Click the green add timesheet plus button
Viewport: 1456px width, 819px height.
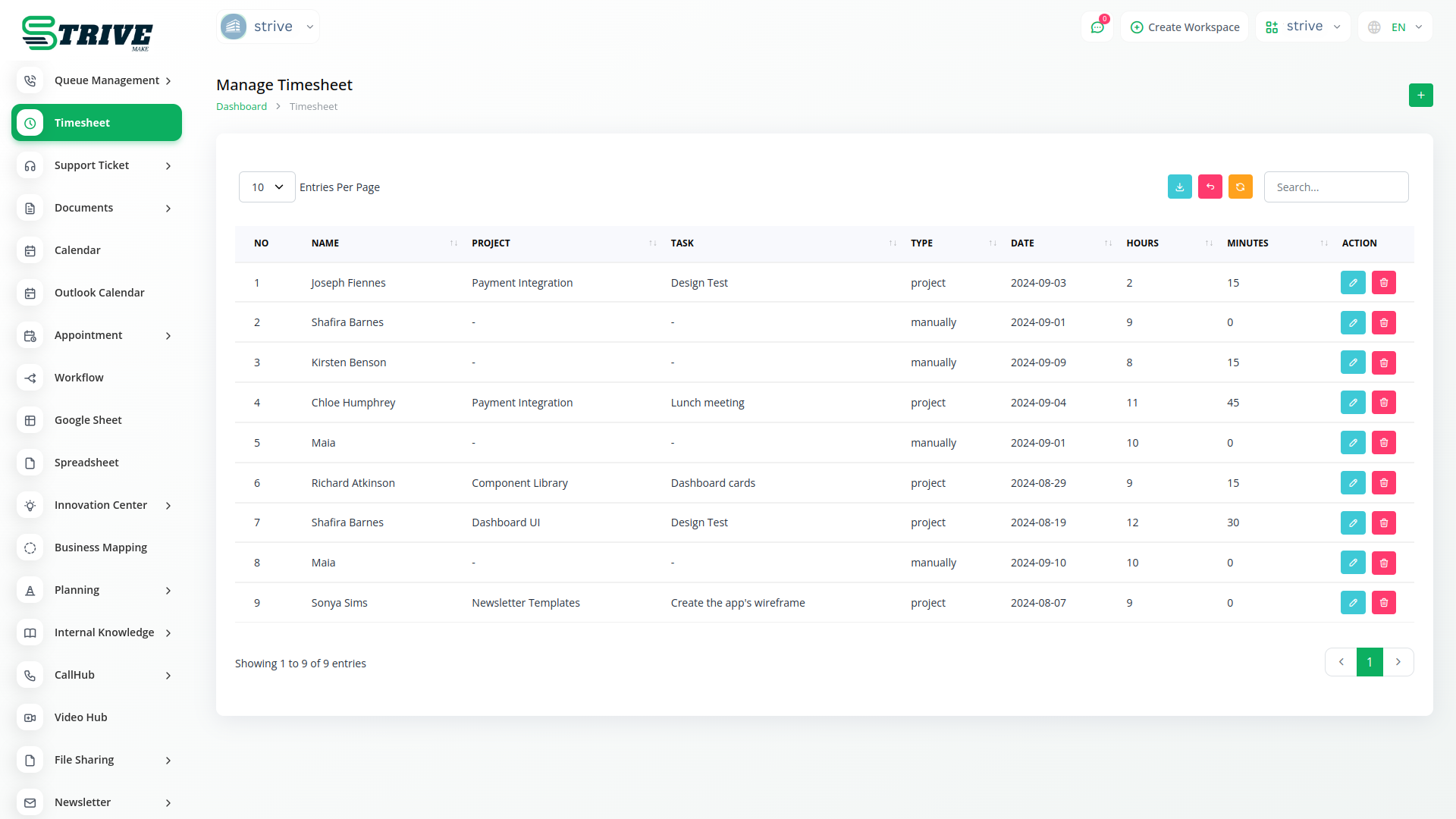[x=1420, y=95]
